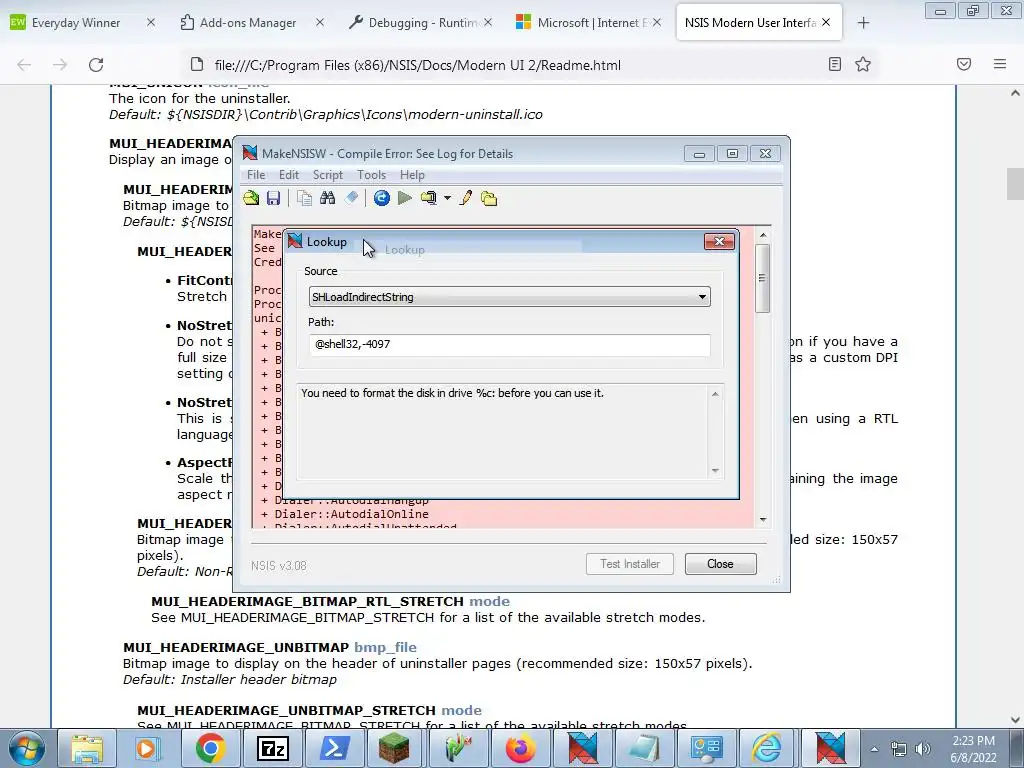Open Internet Explorer from the taskbar
Image resolution: width=1024 pixels, height=768 pixels.
(x=767, y=748)
